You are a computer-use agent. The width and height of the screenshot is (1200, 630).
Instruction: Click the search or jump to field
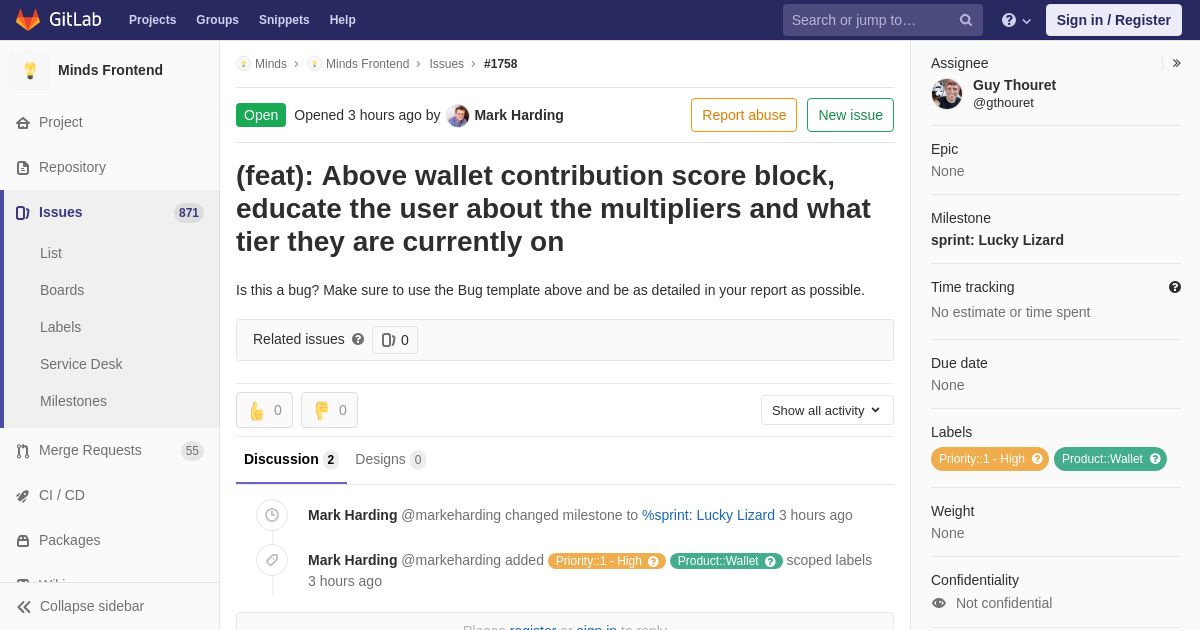click(x=870, y=20)
